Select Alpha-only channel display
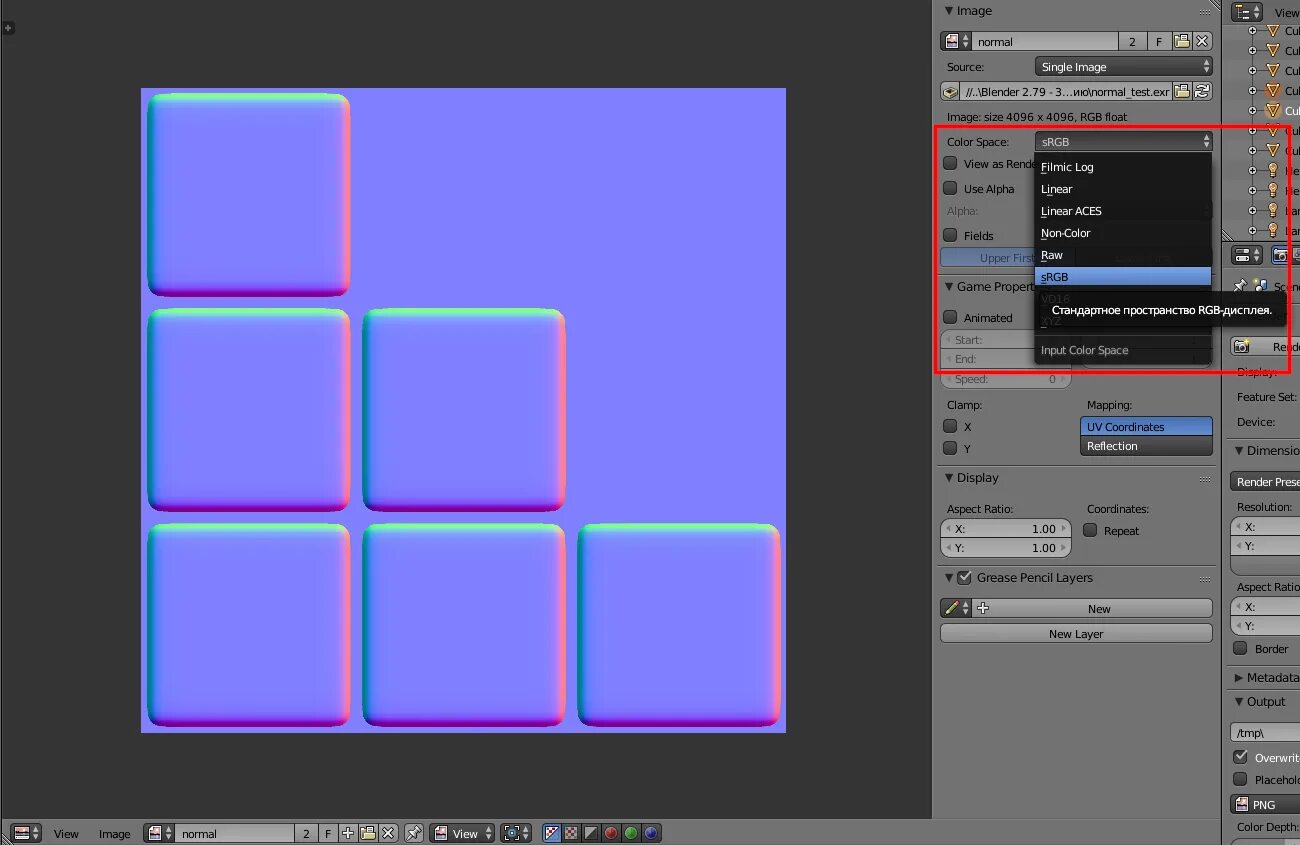The image size is (1300, 845). tap(591, 833)
